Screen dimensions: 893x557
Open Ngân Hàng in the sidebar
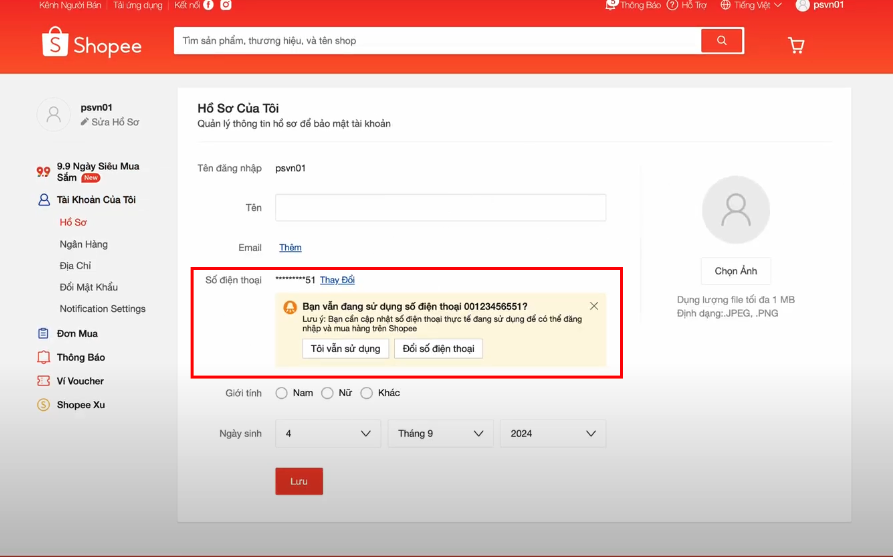pyautogui.click(x=84, y=244)
